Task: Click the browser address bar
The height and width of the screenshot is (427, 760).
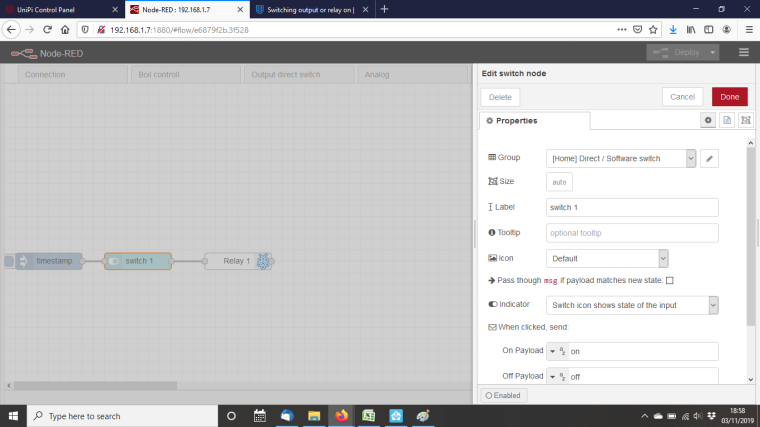Action: click(359, 30)
